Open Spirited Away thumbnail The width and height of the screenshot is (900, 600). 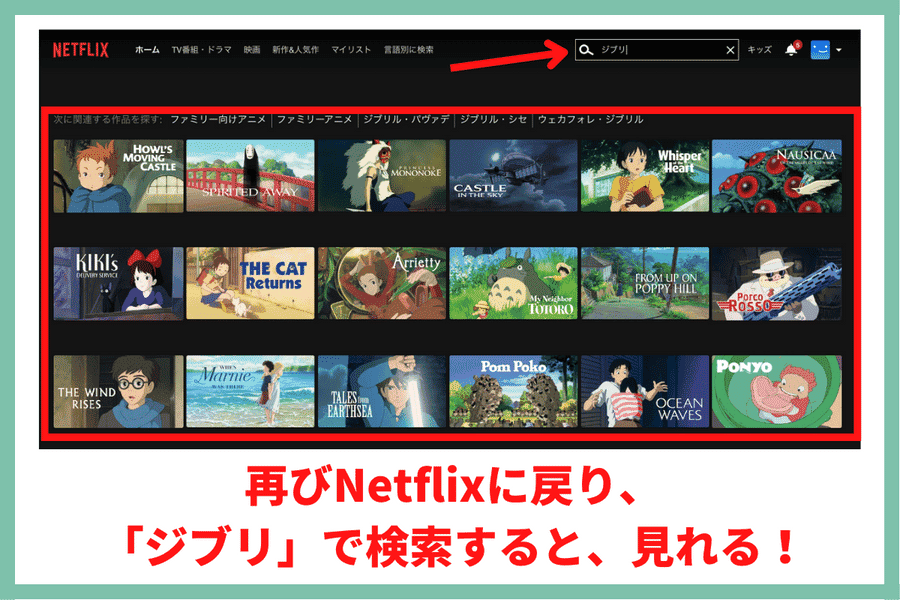(x=250, y=176)
